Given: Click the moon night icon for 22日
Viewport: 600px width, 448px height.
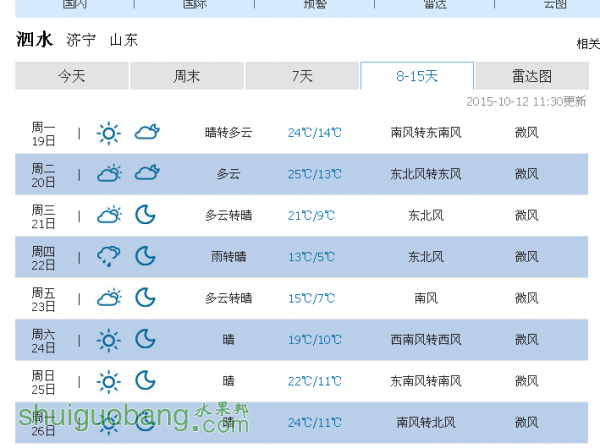Looking at the screenshot, I should coord(145,256).
